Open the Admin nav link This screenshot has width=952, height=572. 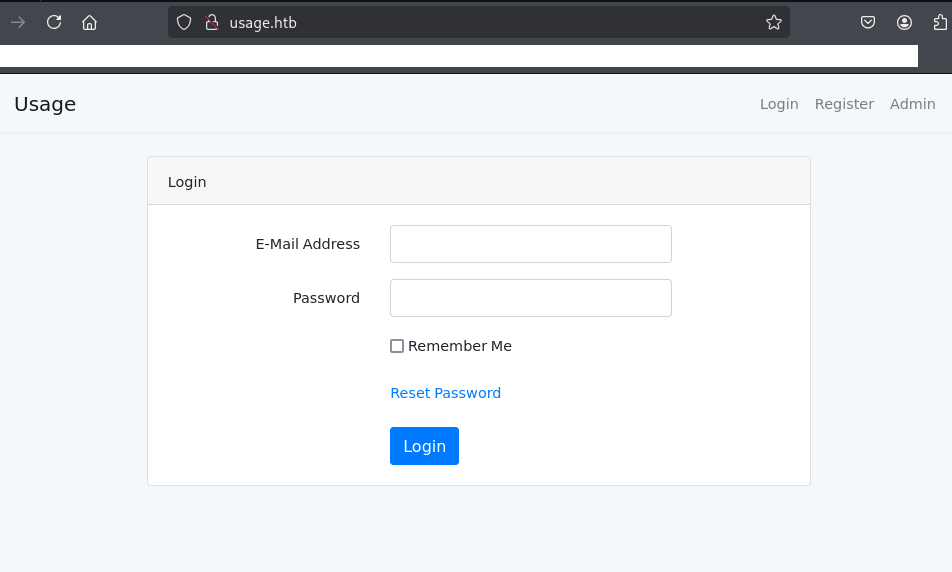coord(912,104)
